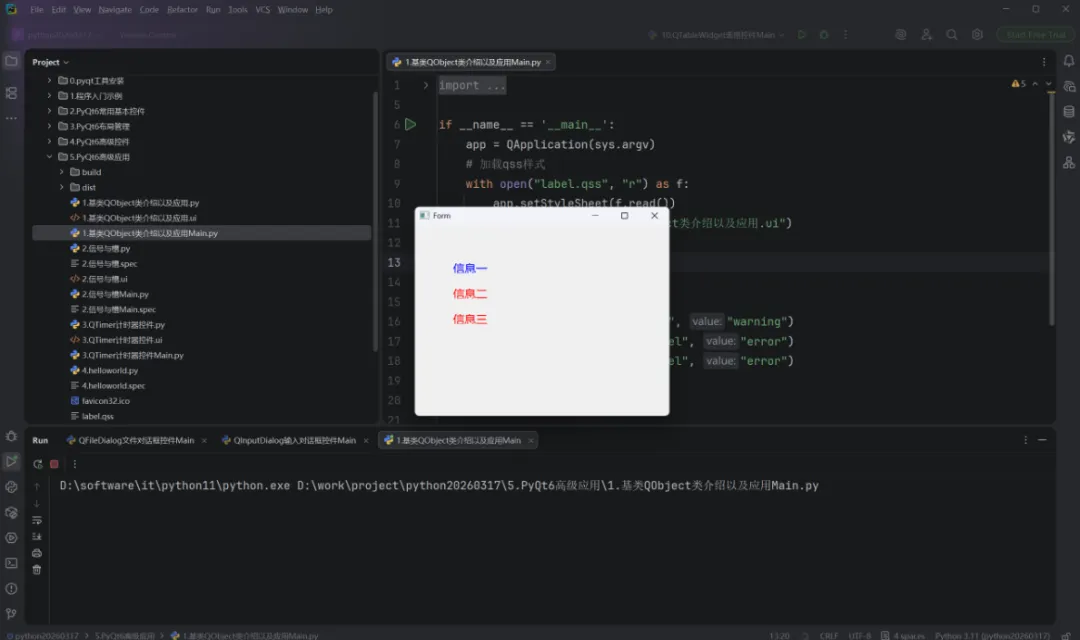Click the 信息一 label in Form window
1080x640 pixels.
(x=470, y=268)
